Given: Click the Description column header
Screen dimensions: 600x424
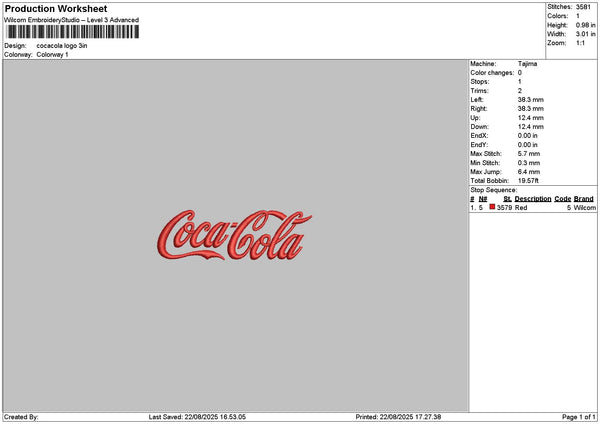Looking at the screenshot, I should 533,199.
